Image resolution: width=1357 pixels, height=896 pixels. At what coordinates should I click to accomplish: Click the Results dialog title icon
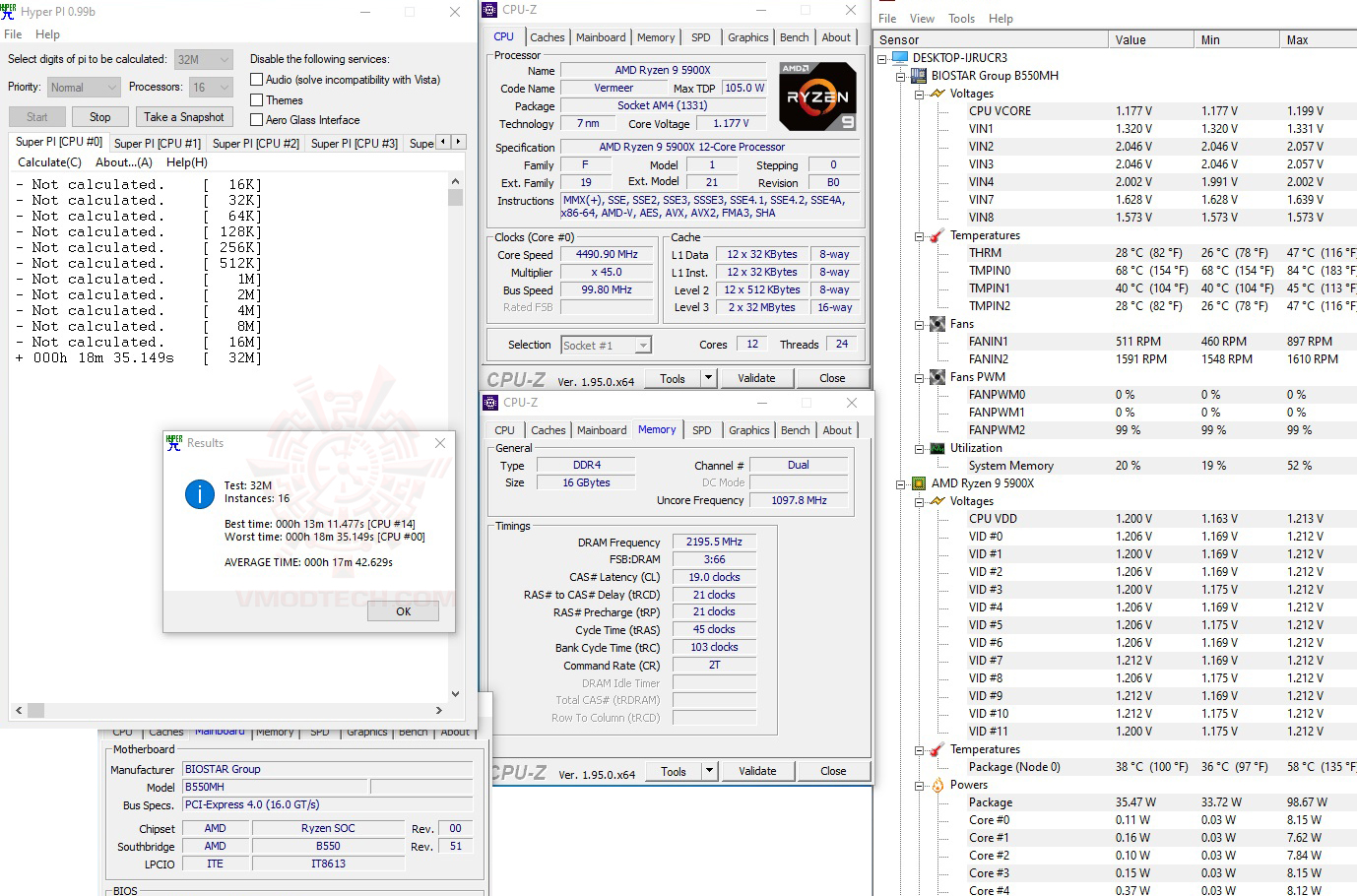[x=174, y=443]
